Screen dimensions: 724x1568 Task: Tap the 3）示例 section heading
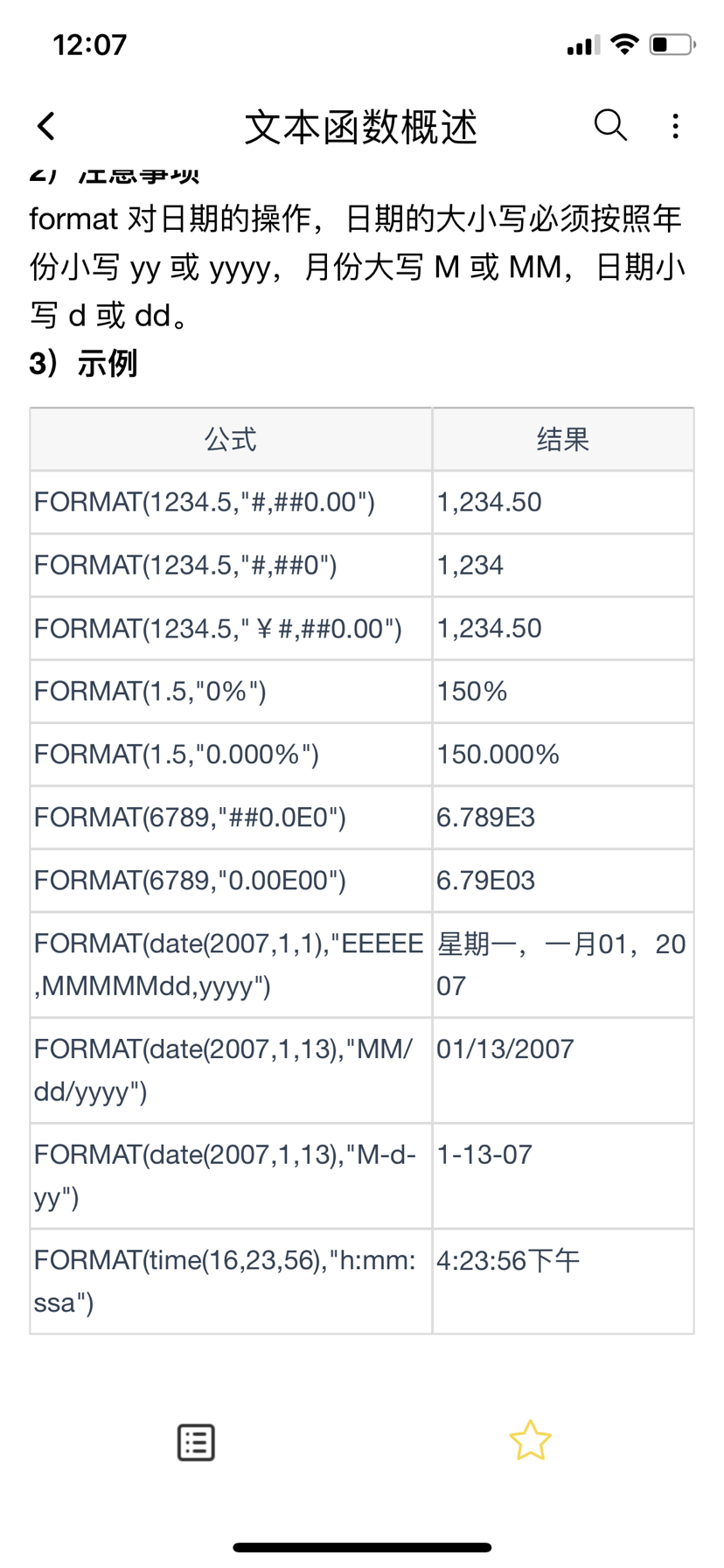pyautogui.click(x=84, y=363)
